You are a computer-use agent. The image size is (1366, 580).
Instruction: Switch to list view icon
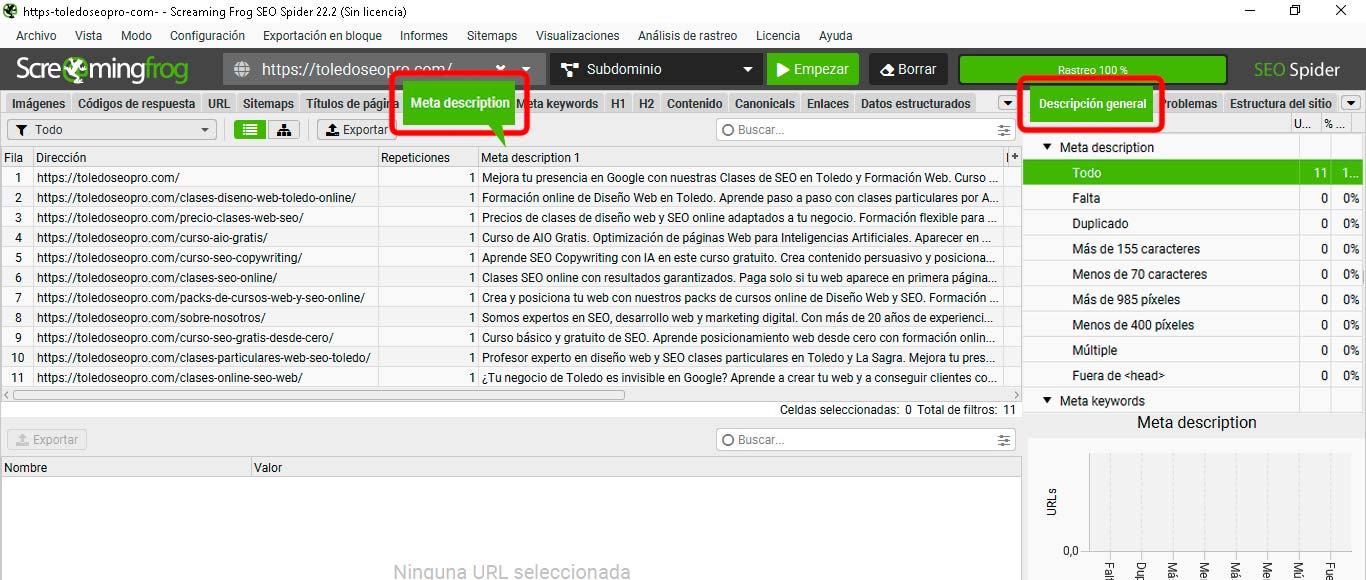249,129
